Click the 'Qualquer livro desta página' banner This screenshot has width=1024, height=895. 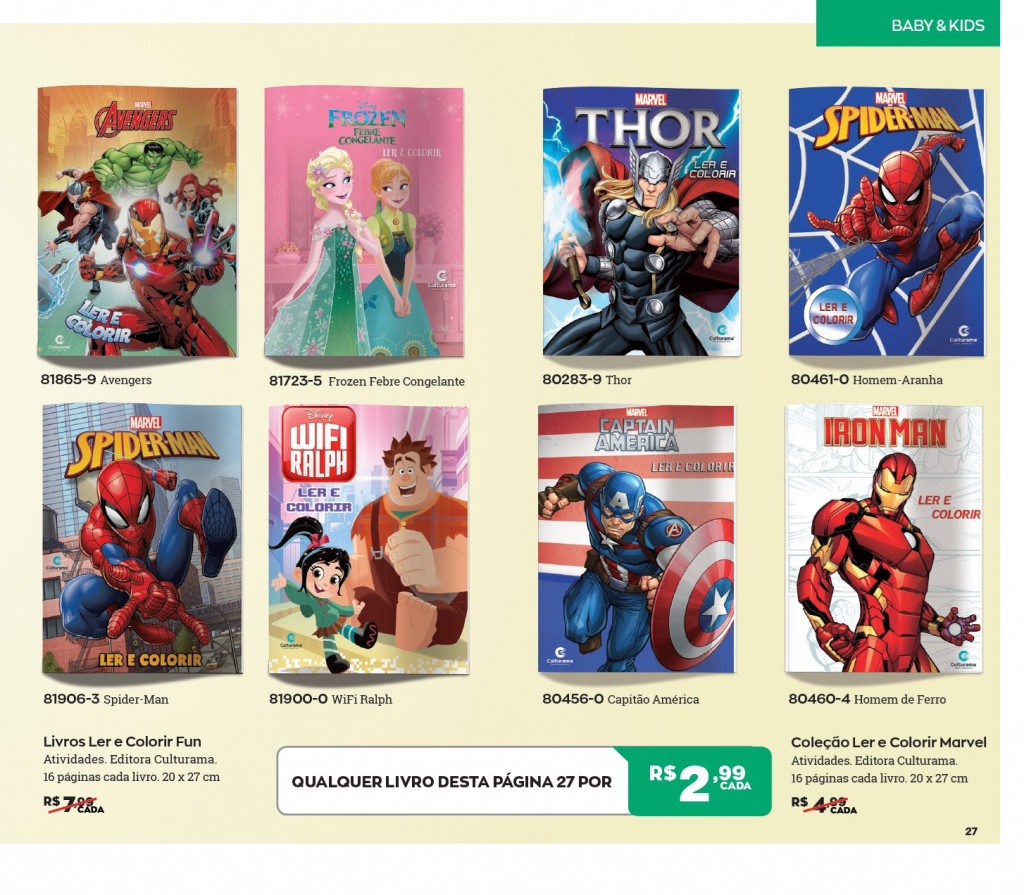(524, 781)
